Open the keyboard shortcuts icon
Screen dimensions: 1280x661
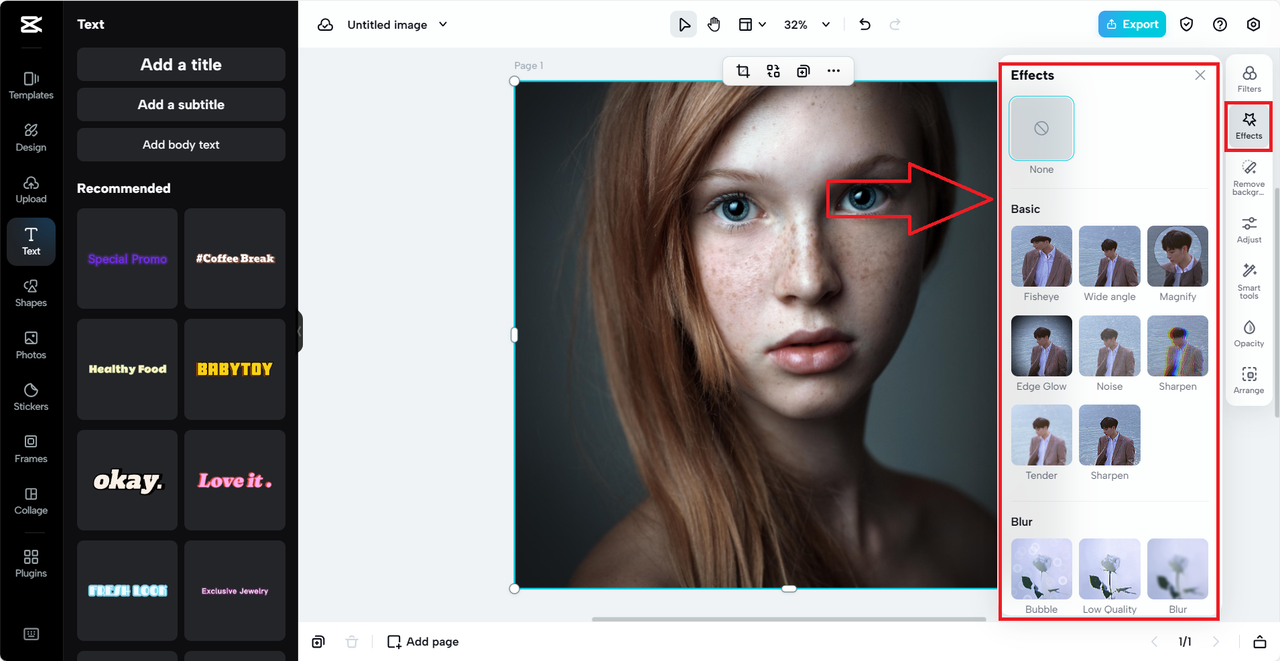point(31,634)
